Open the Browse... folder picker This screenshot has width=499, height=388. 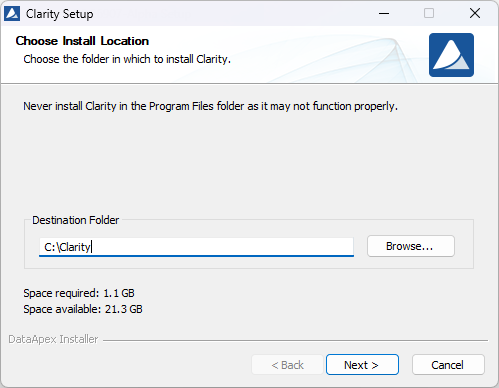tap(411, 246)
